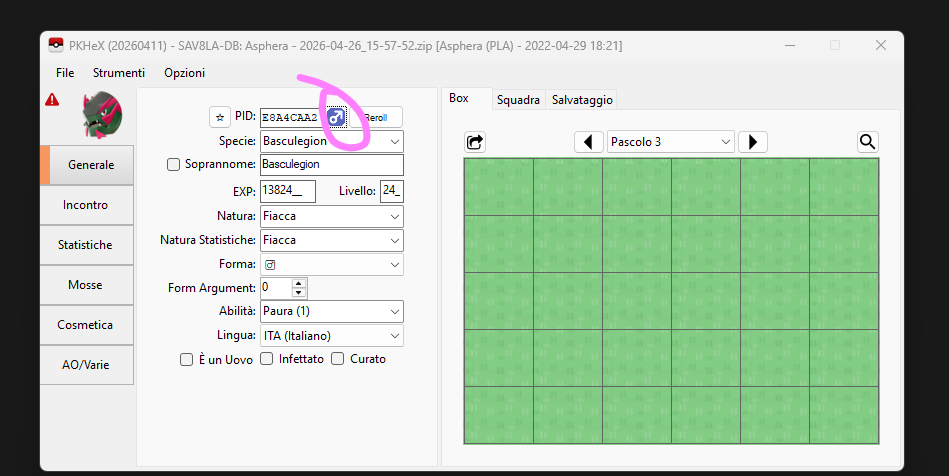The image size is (949, 476).
Task: Click the Basculegion sprite image
Action: (x=100, y=115)
